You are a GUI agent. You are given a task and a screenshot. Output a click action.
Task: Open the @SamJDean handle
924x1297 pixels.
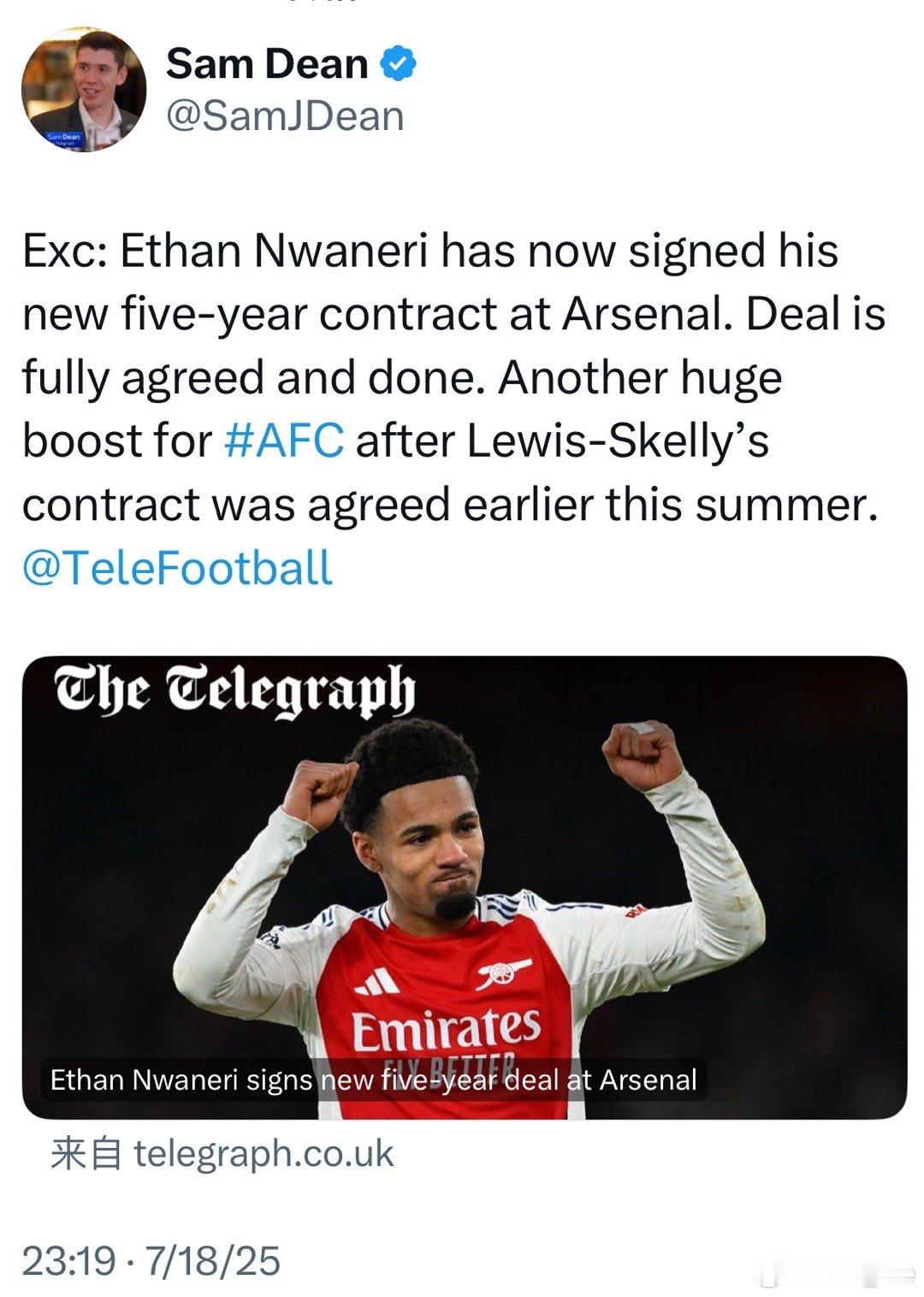(x=285, y=116)
